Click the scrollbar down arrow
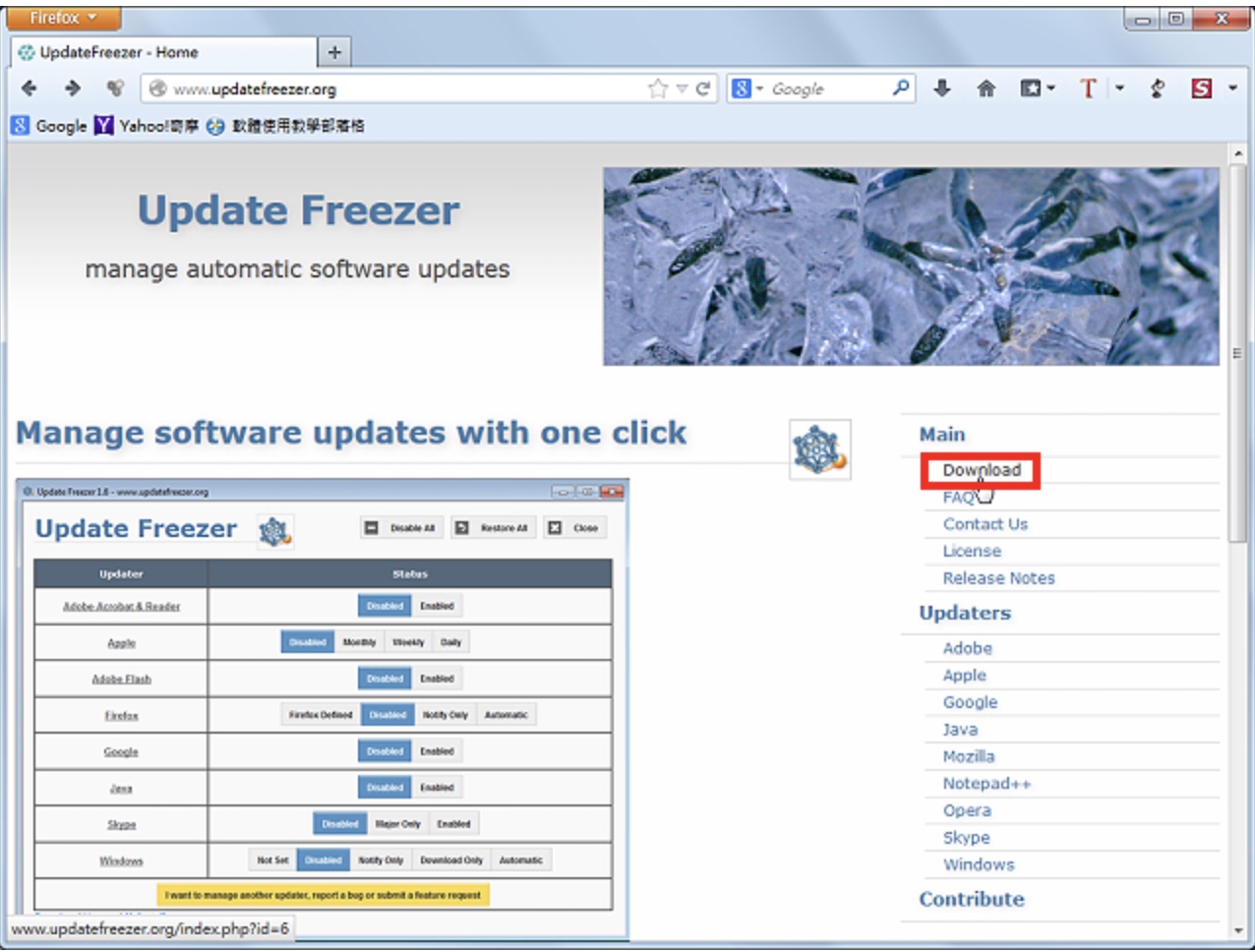Image resolution: width=1255 pixels, height=952 pixels. 1237,930
